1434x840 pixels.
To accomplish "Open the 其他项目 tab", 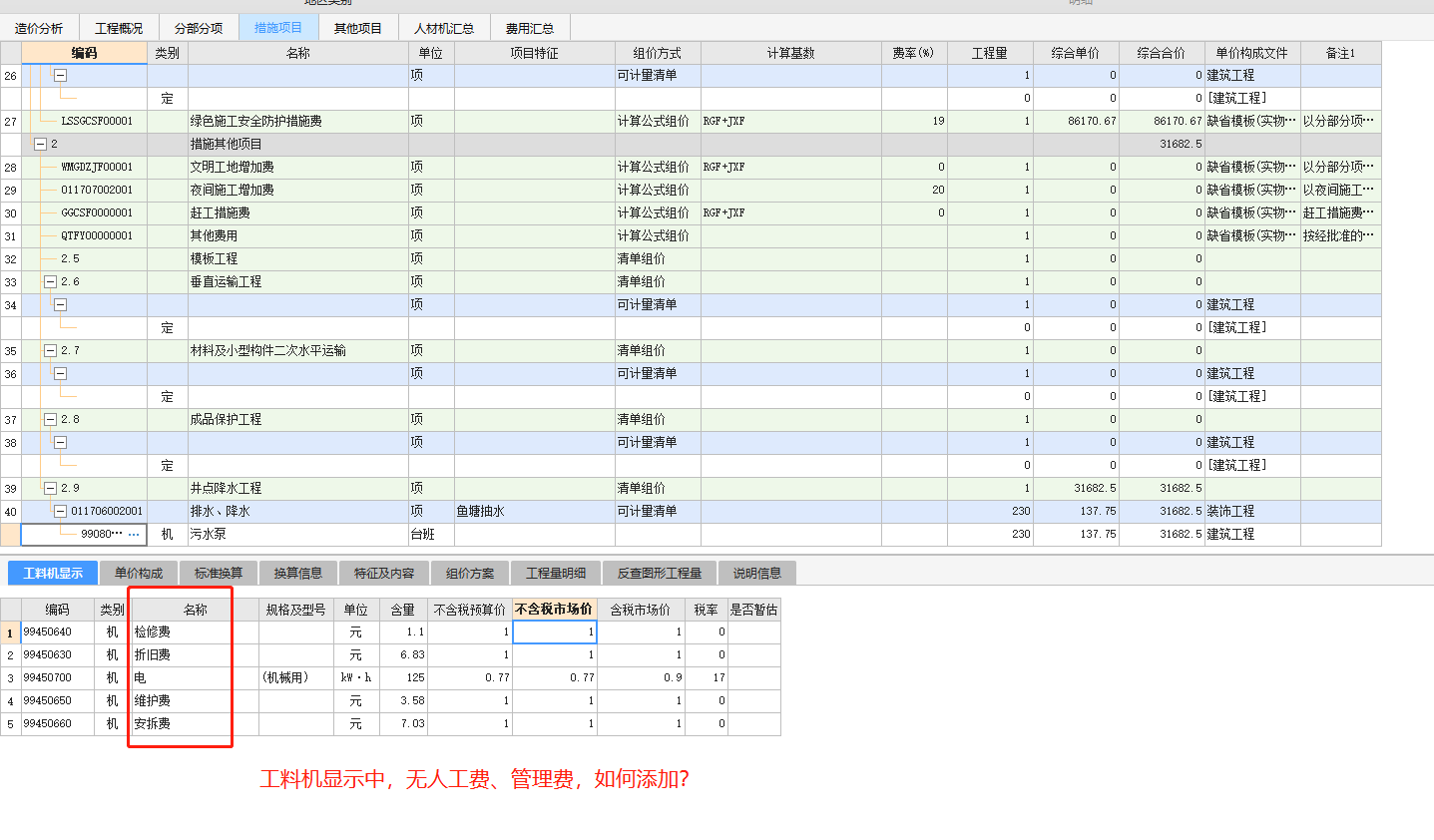I will coord(358,28).
